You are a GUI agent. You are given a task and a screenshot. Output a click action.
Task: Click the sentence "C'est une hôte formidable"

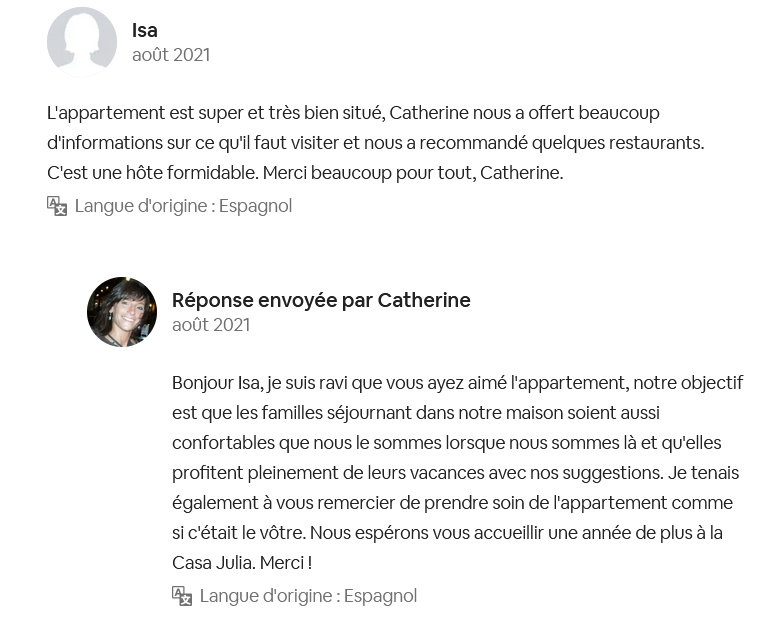pyautogui.click(x=151, y=173)
